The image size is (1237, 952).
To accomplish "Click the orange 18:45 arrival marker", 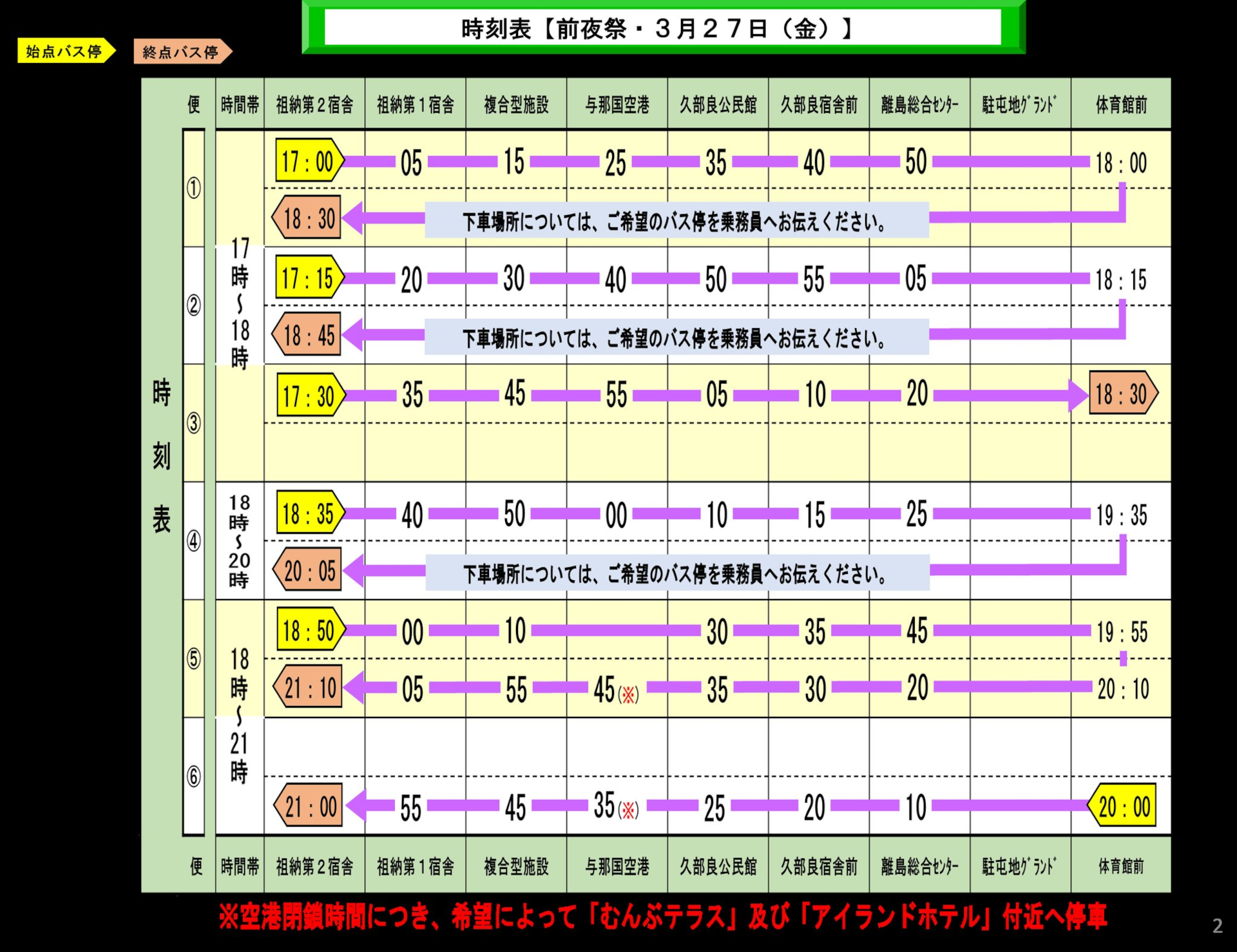I will point(307,335).
